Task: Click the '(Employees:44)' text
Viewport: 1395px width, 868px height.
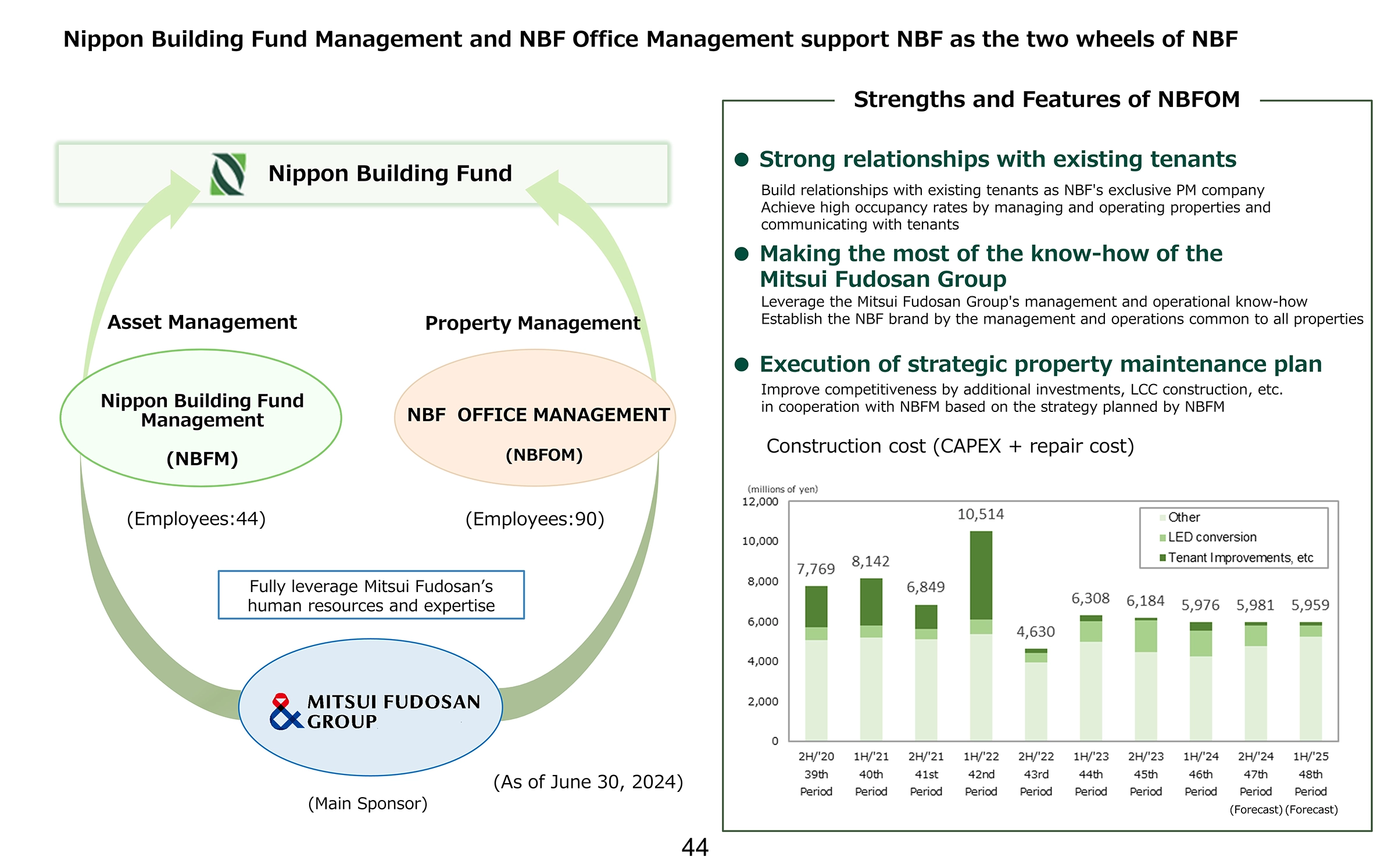Action: [196, 519]
